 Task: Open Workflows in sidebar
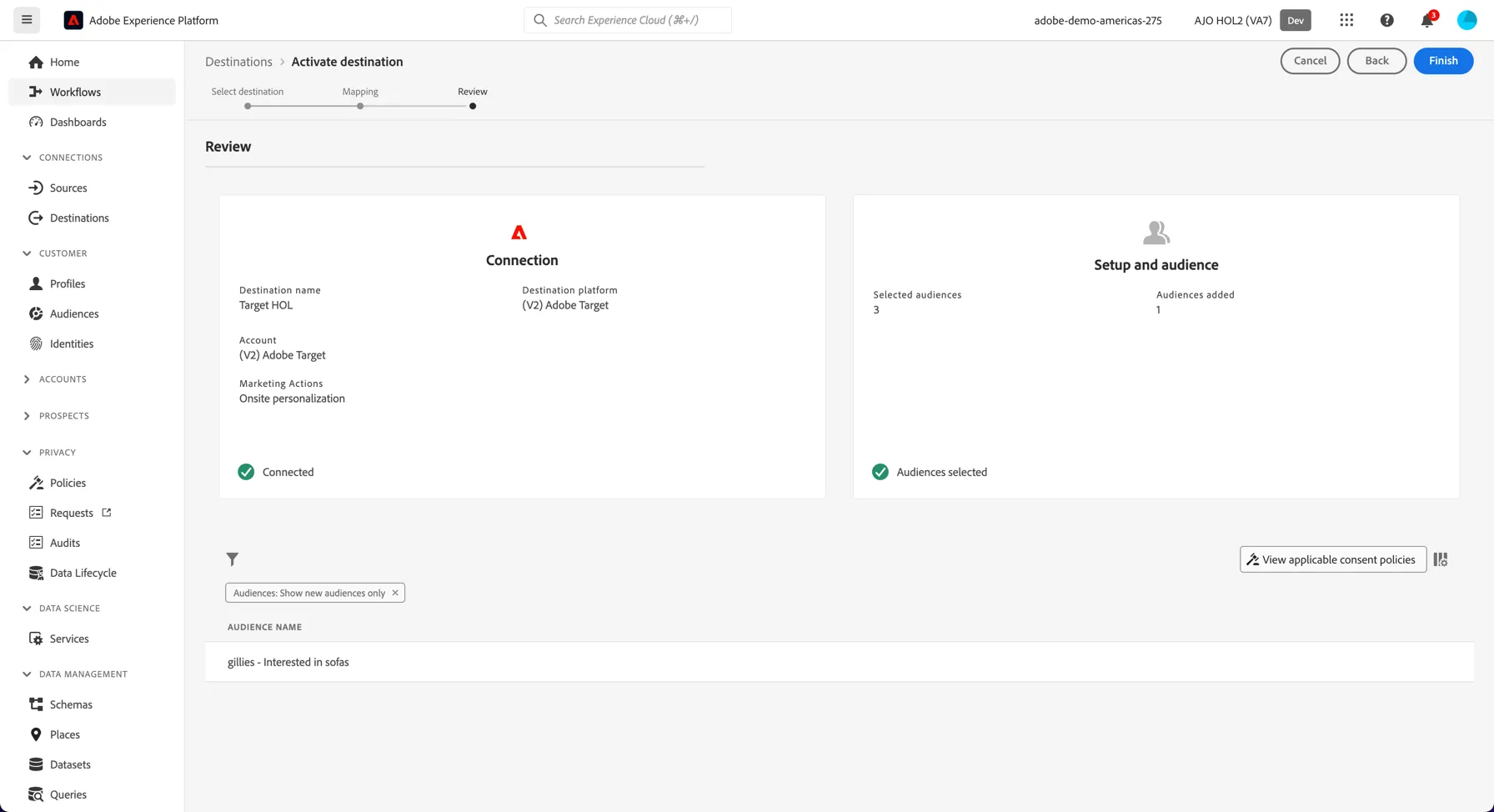[x=92, y=92]
